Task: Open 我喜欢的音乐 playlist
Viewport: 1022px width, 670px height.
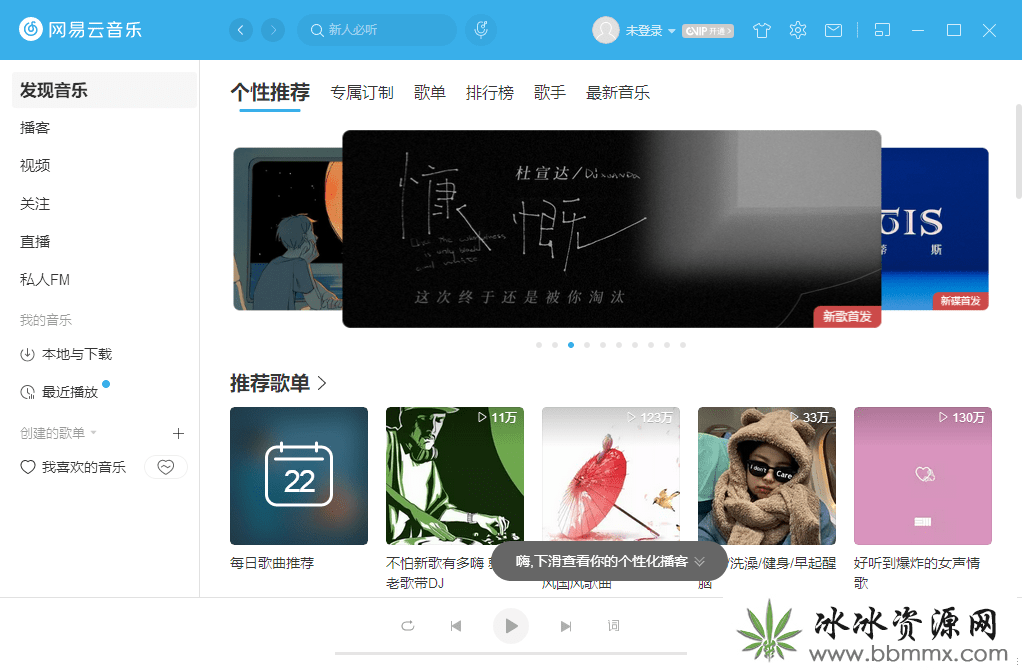Action: [x=73, y=467]
